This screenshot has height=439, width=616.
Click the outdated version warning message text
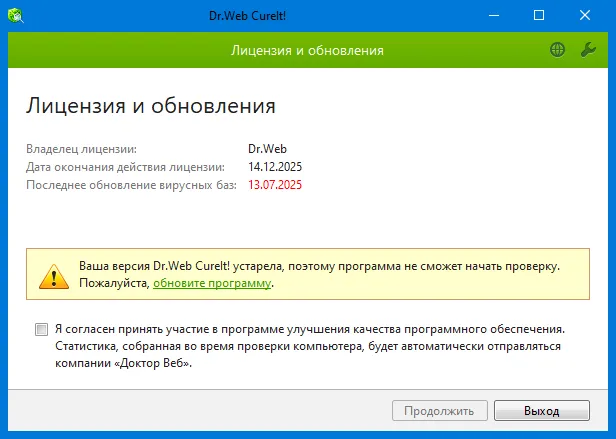[318, 267]
